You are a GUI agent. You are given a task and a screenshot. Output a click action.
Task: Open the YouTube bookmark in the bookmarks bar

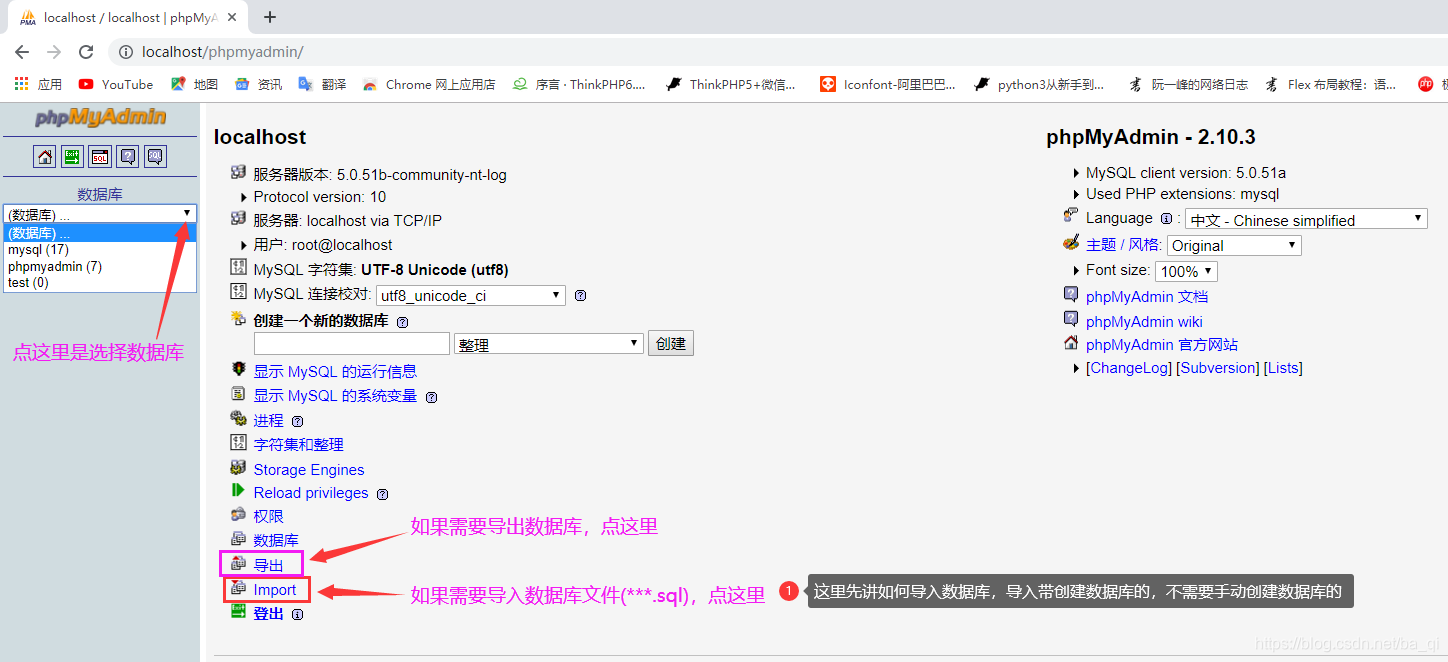115,84
